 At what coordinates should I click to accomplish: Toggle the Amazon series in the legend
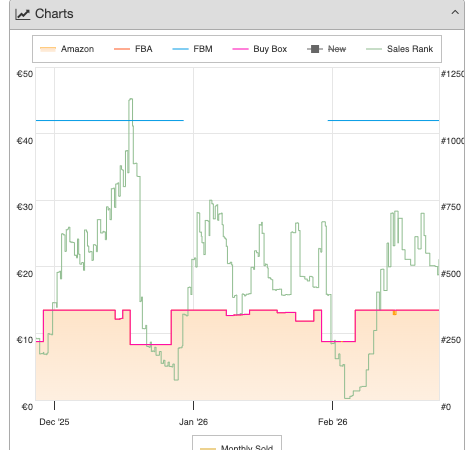pos(67,49)
